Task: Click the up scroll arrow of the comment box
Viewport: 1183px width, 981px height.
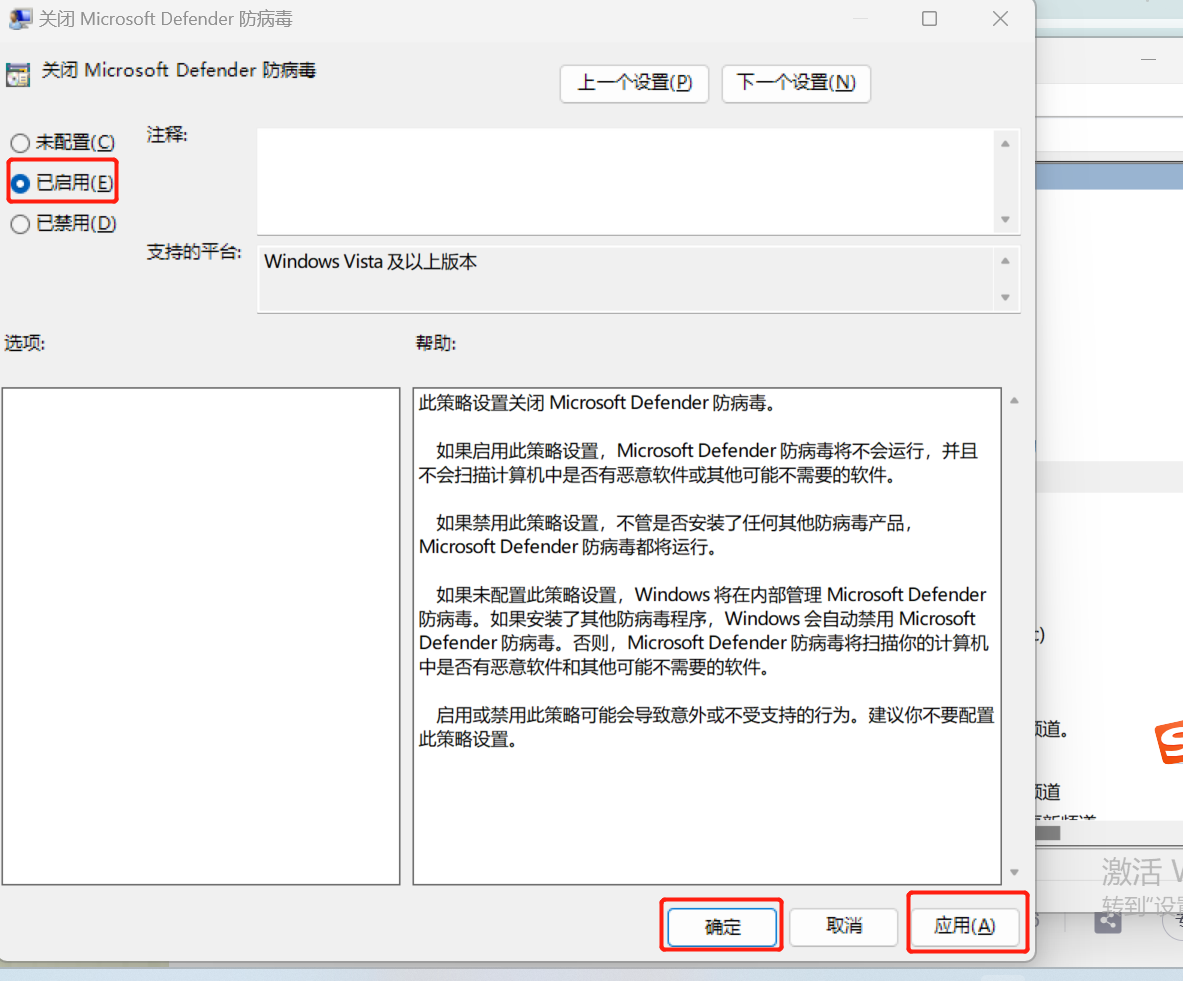Action: click(x=1006, y=142)
